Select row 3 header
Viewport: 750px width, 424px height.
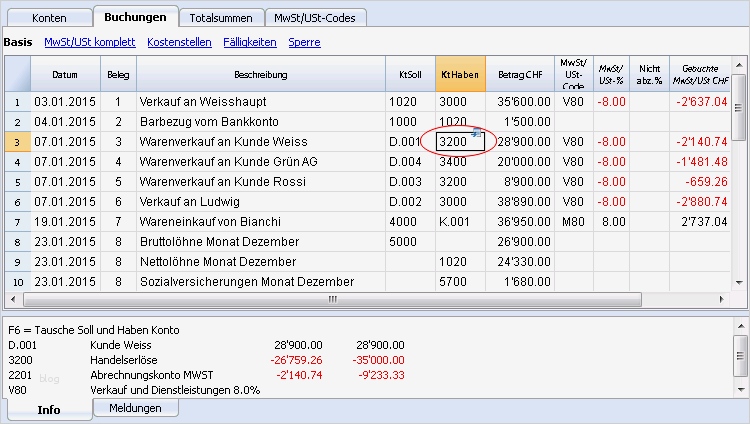16,142
